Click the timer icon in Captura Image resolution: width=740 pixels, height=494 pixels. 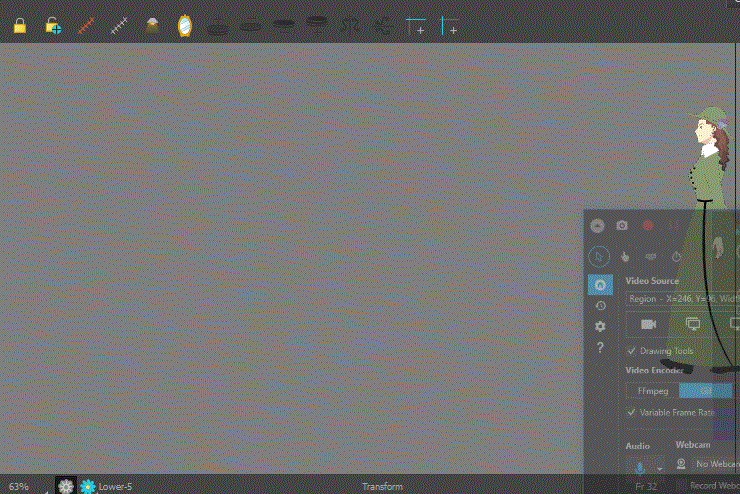(676, 257)
